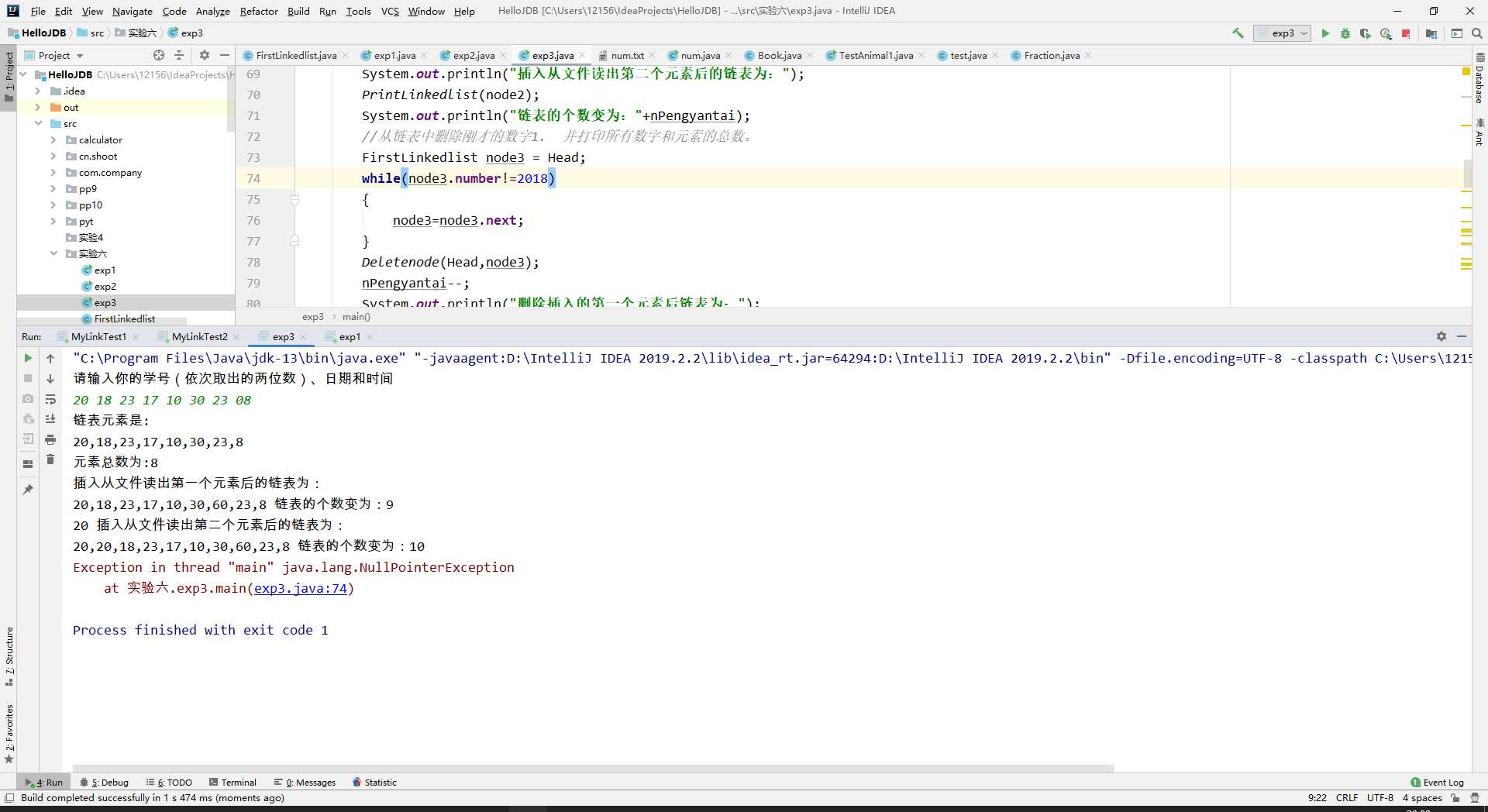The width and height of the screenshot is (1488, 812).
Task: Click the Build Project hammer icon
Action: pos(1238,33)
